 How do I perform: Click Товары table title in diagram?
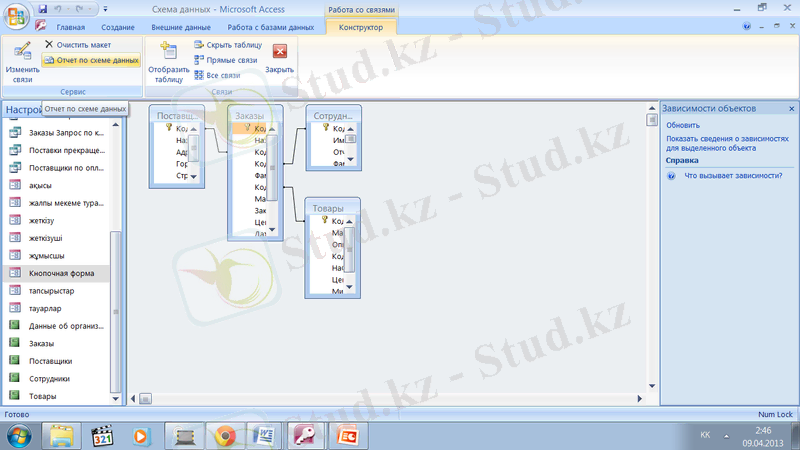point(328,209)
